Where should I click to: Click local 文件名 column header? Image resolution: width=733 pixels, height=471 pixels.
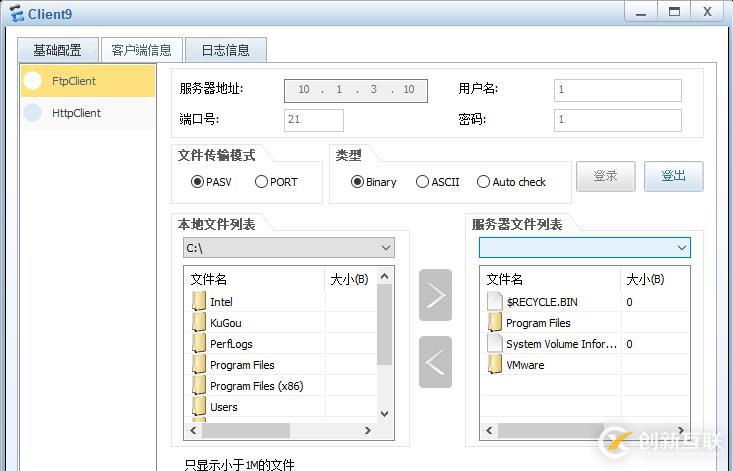coord(255,279)
